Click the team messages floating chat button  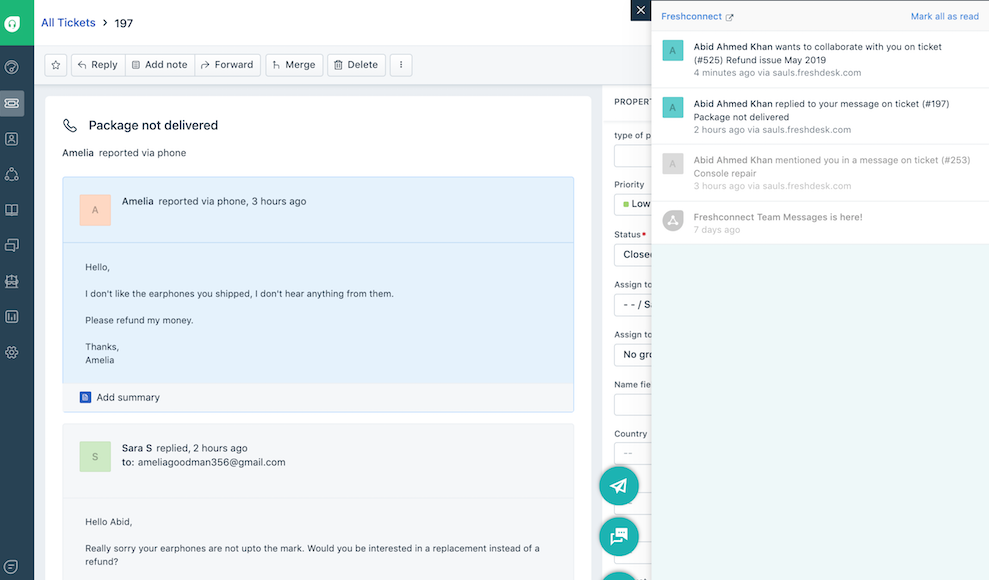point(619,536)
